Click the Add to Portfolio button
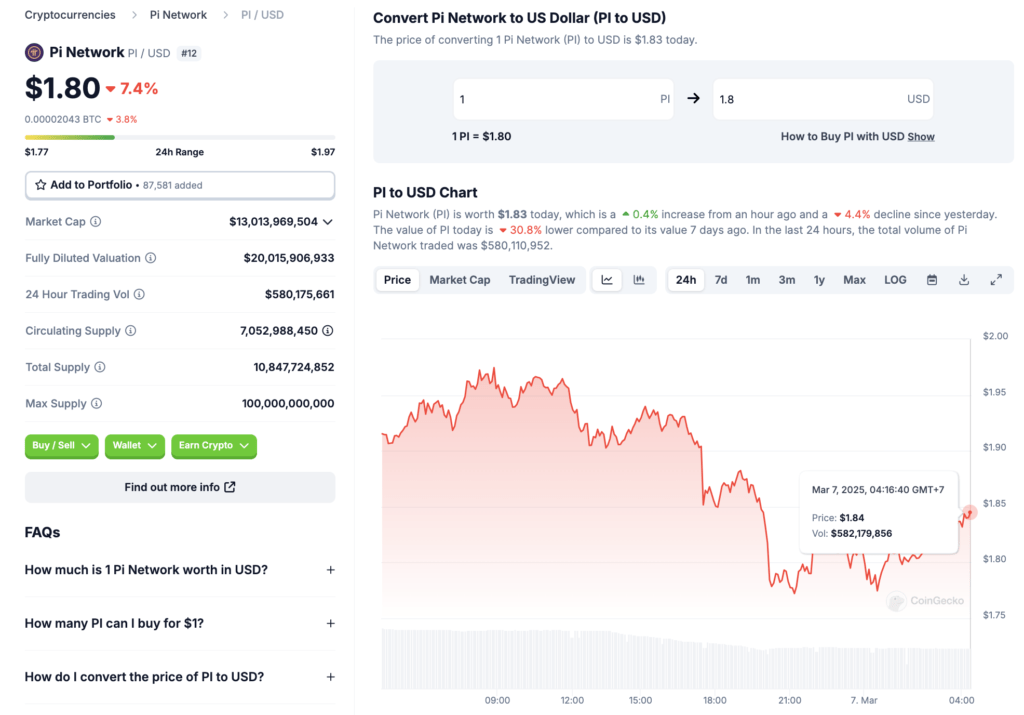Image resolution: width=1024 pixels, height=715 pixels. pyautogui.click(x=180, y=185)
